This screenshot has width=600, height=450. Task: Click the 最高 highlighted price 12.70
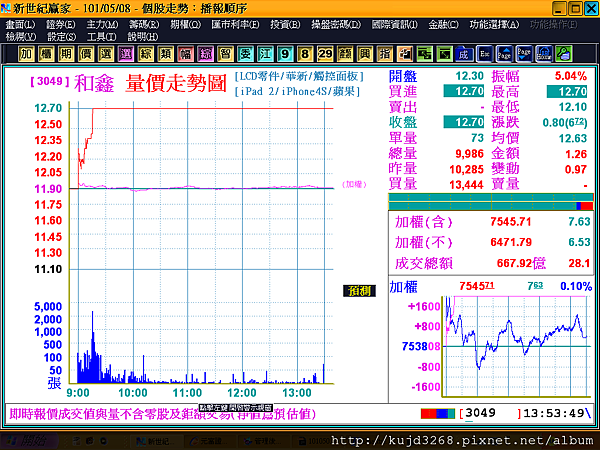(567, 91)
